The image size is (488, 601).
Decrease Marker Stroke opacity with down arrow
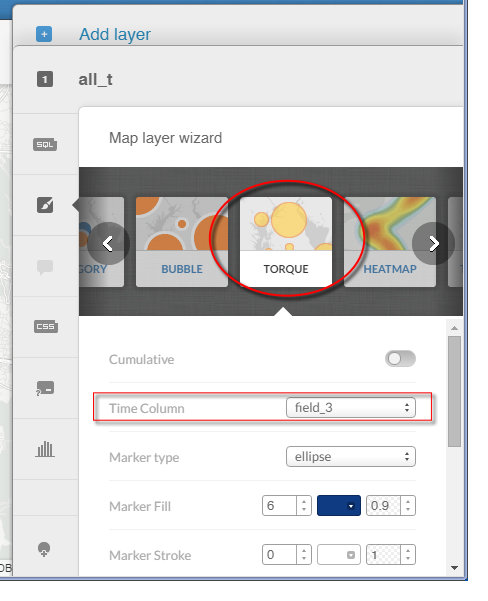(408, 559)
